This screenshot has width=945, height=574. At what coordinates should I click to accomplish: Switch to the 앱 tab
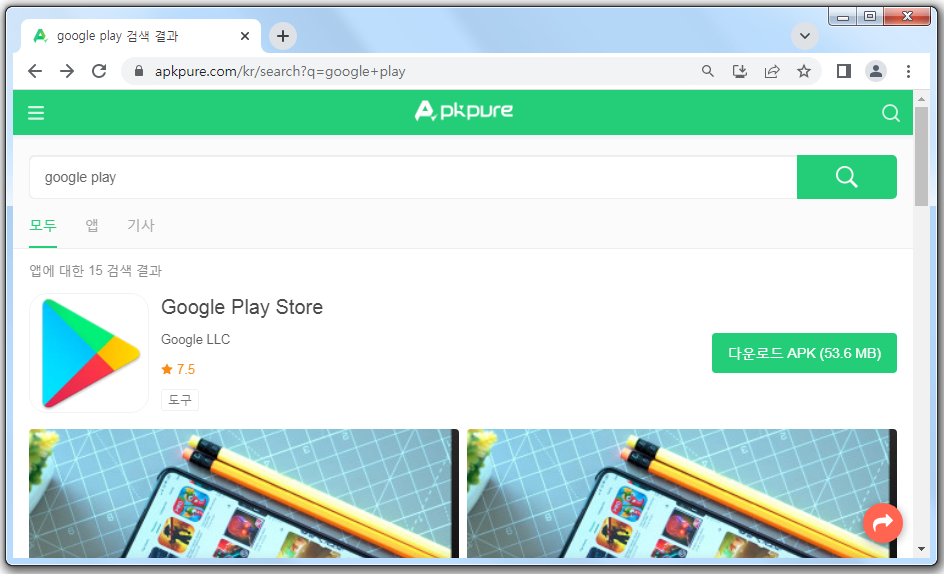(x=92, y=226)
